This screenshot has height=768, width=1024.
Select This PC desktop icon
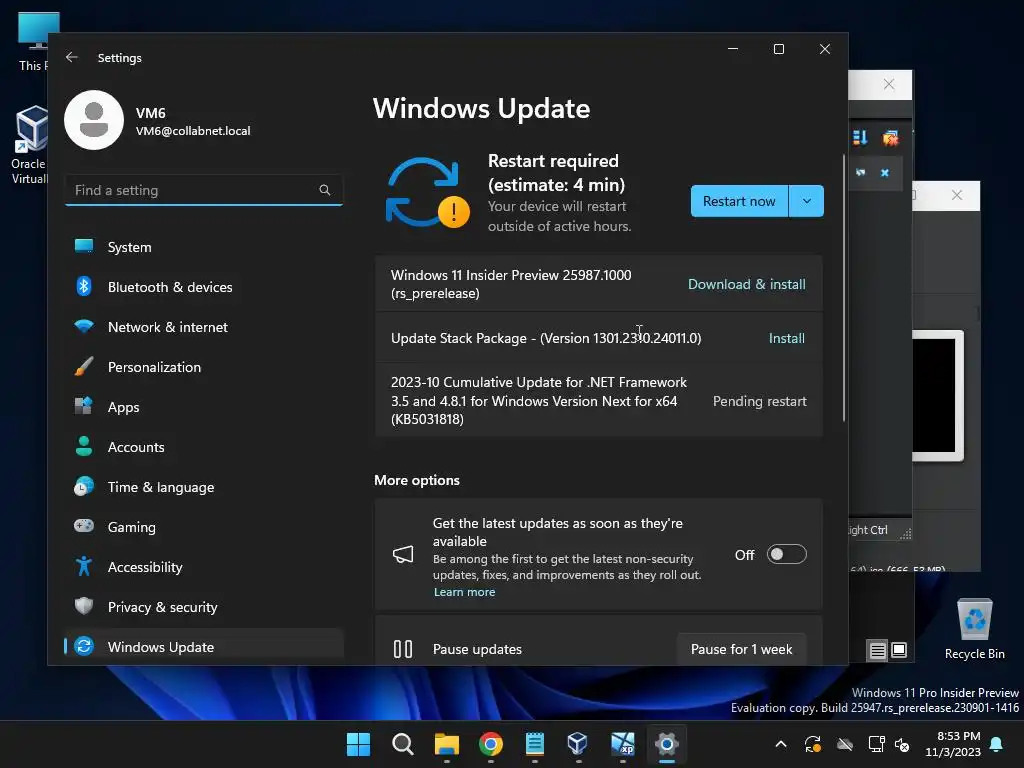coord(33,42)
